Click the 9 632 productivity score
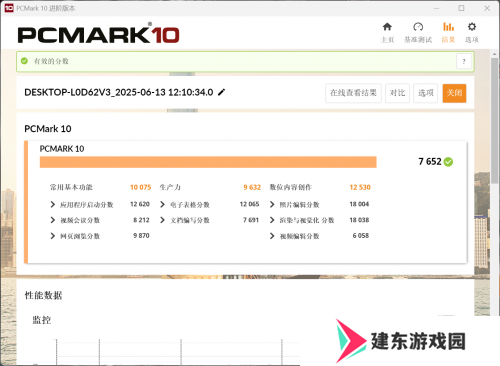The height and width of the screenshot is (366, 500). point(252,187)
